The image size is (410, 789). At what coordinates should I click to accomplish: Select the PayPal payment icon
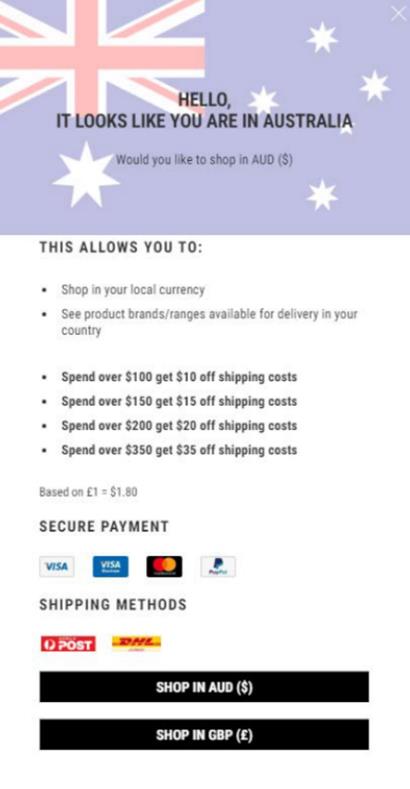pos(218,567)
